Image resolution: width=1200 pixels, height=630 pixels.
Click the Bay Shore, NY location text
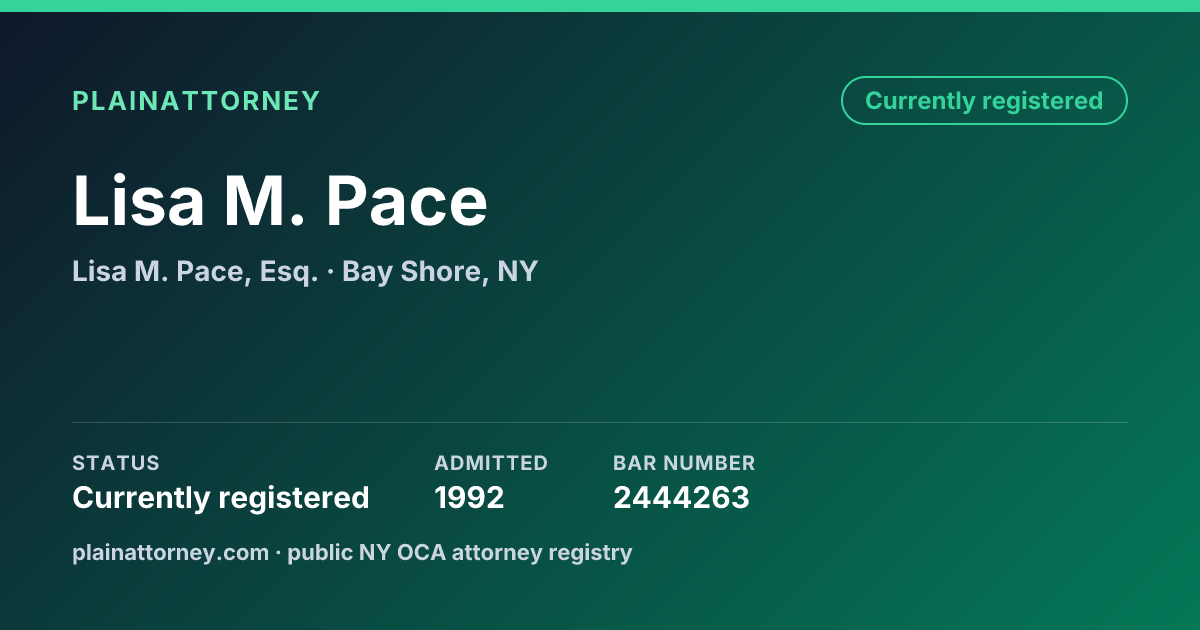tap(440, 271)
